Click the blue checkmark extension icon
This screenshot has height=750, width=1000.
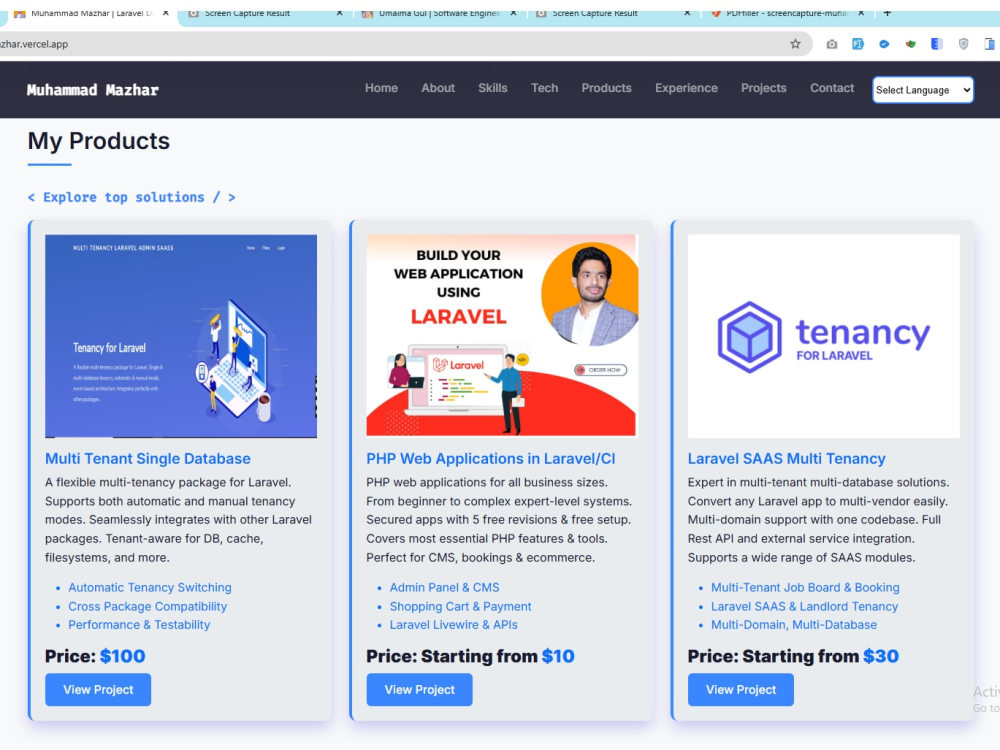(x=884, y=44)
